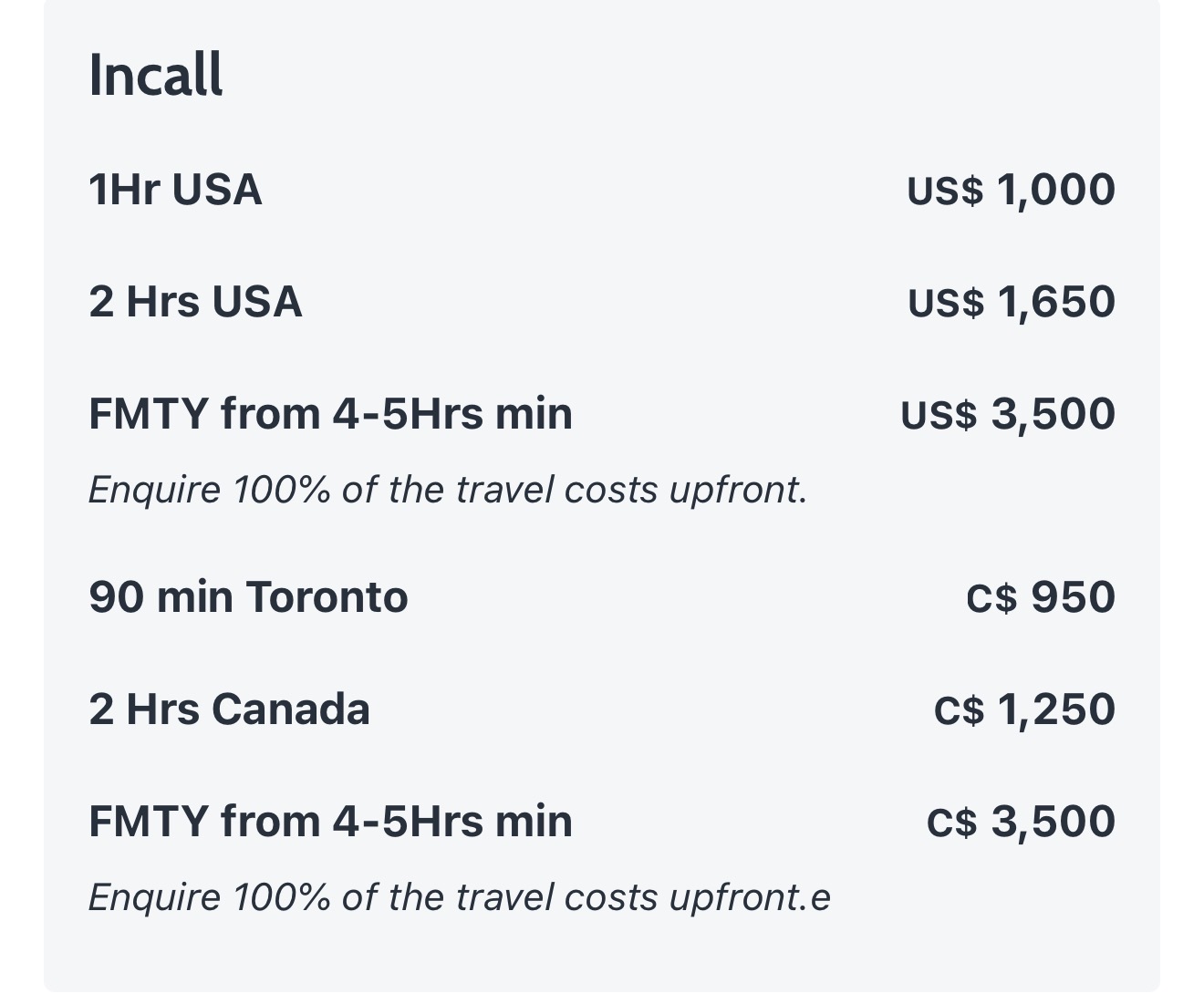Image resolution: width=1204 pixels, height=994 pixels.
Task: Select the FMTY label priced in C$
Action: coord(330,822)
